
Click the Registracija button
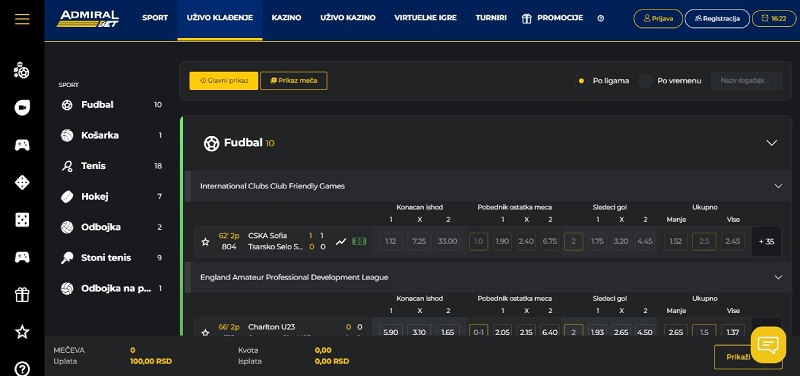[717, 18]
